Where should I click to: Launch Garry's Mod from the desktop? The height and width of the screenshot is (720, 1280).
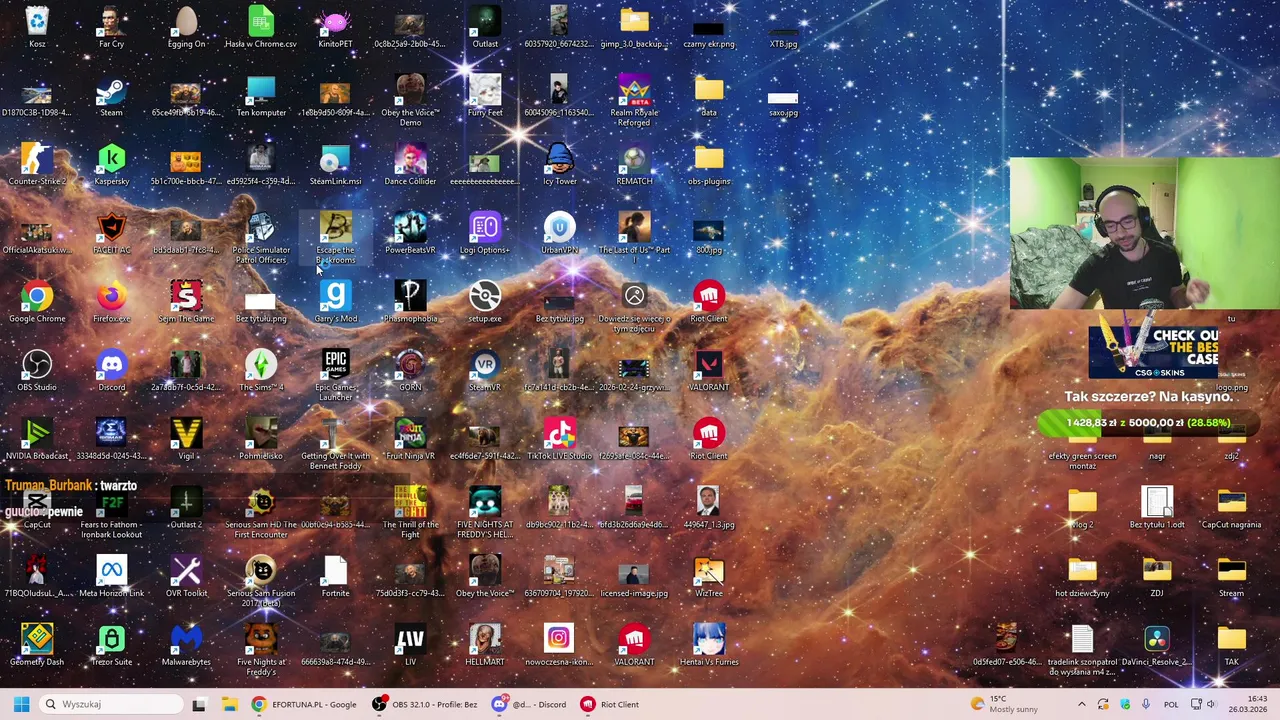click(x=335, y=303)
